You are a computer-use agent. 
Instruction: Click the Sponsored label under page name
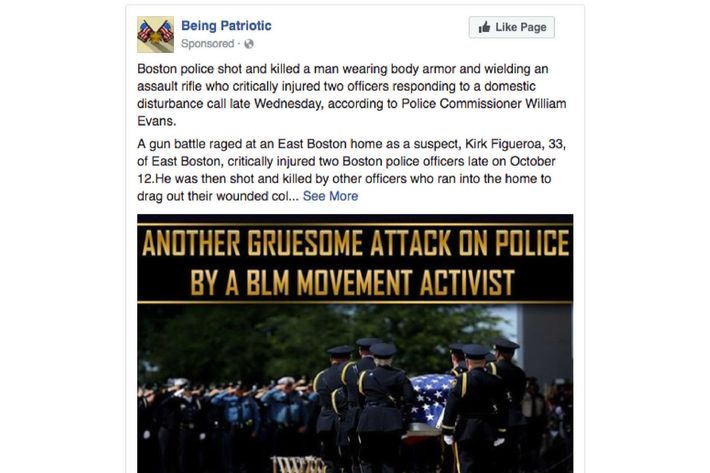coord(207,44)
